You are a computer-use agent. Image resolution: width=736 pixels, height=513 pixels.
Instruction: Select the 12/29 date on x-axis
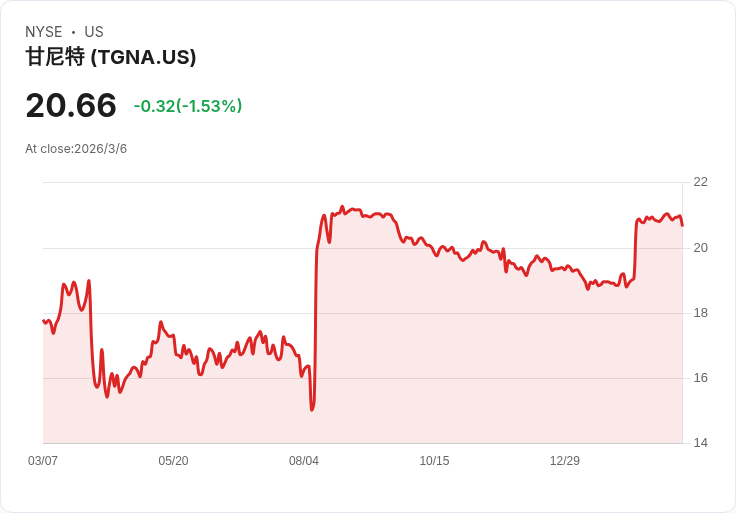click(565, 461)
